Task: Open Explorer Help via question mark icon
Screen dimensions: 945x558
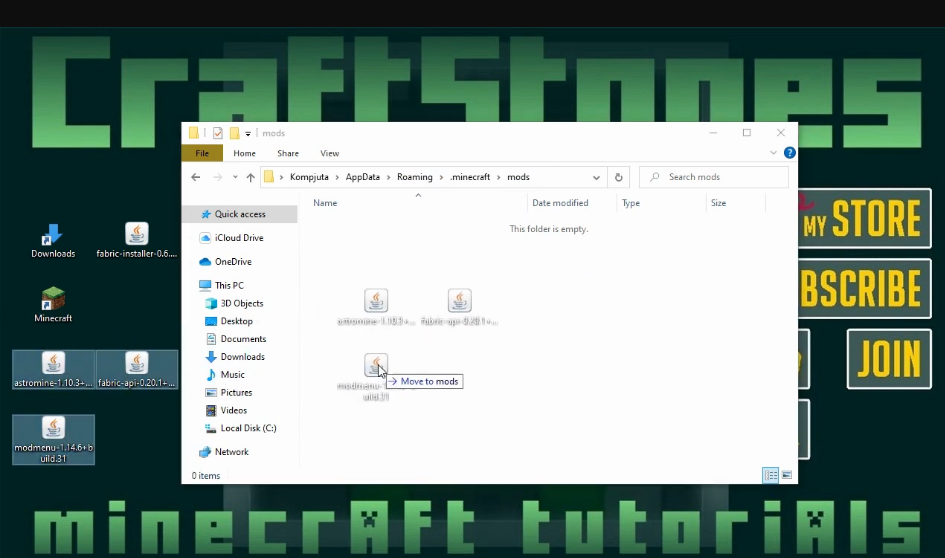Action: (790, 153)
